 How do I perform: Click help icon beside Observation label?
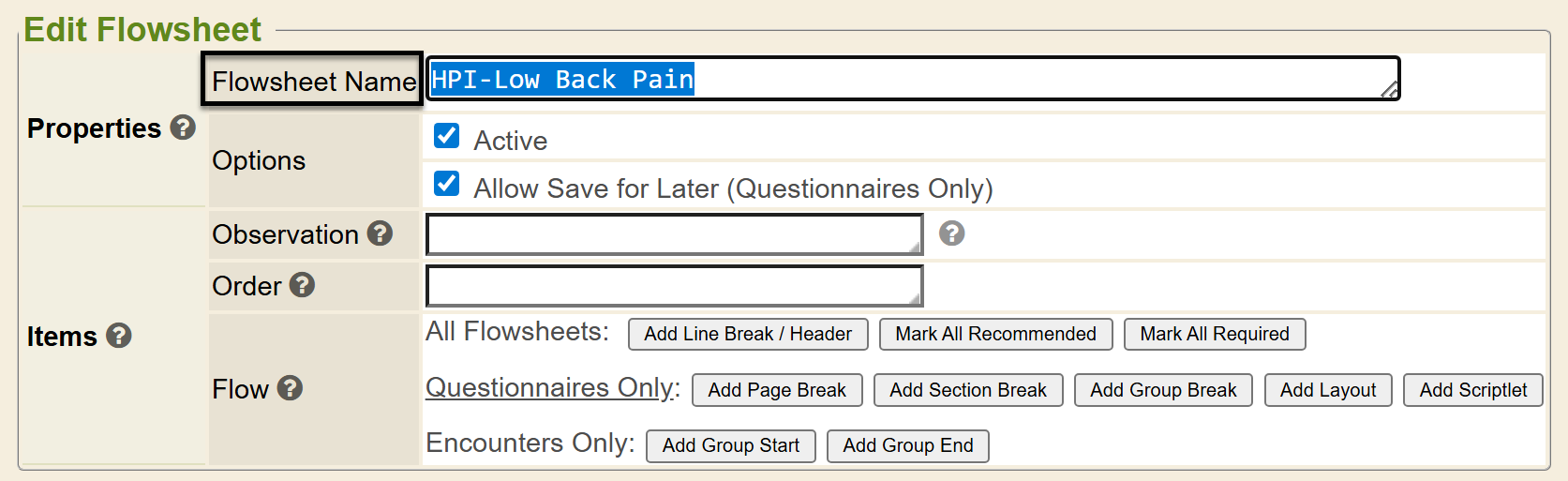point(380,233)
